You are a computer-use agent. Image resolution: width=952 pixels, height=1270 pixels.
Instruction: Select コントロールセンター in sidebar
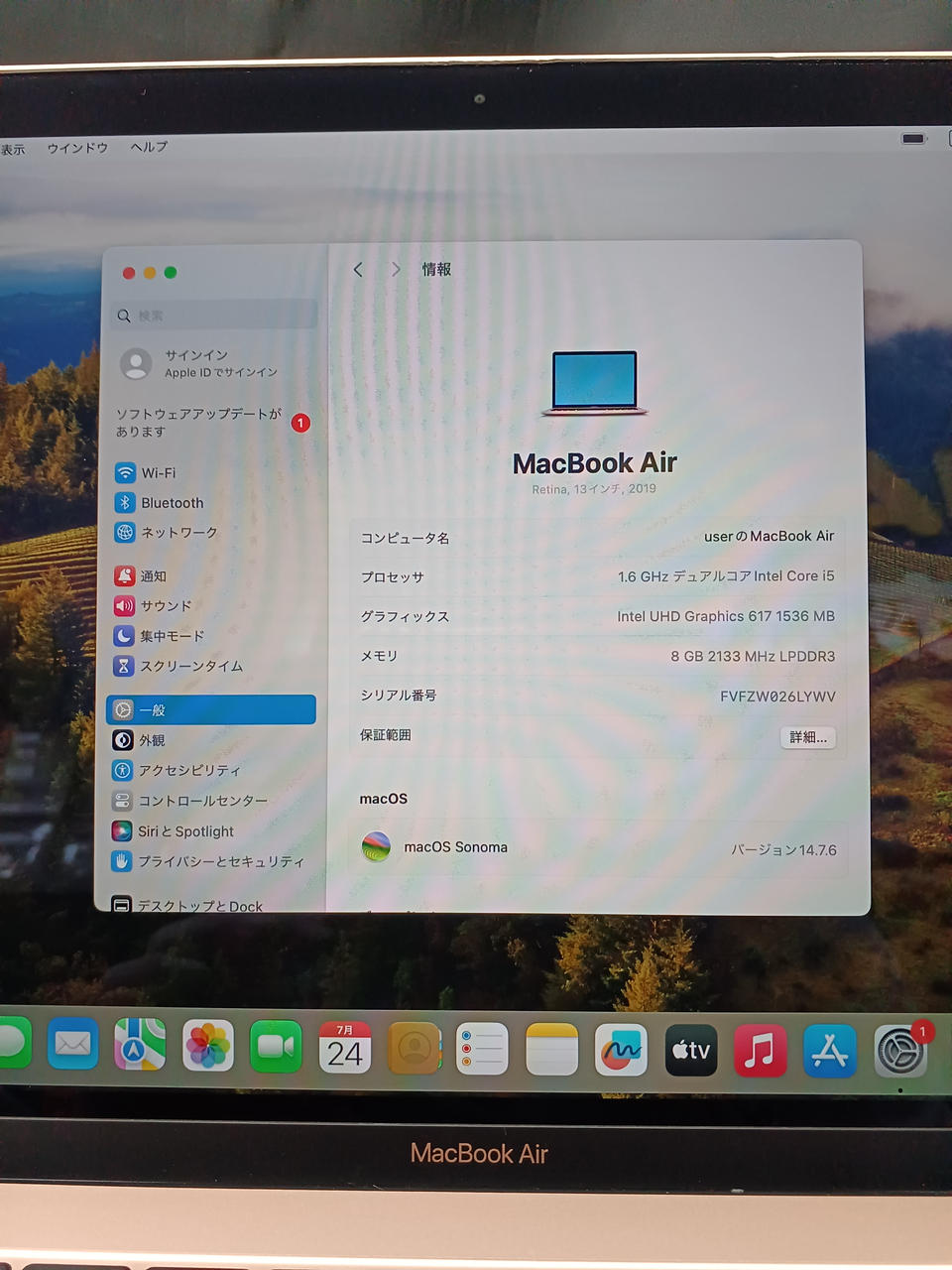click(x=201, y=801)
